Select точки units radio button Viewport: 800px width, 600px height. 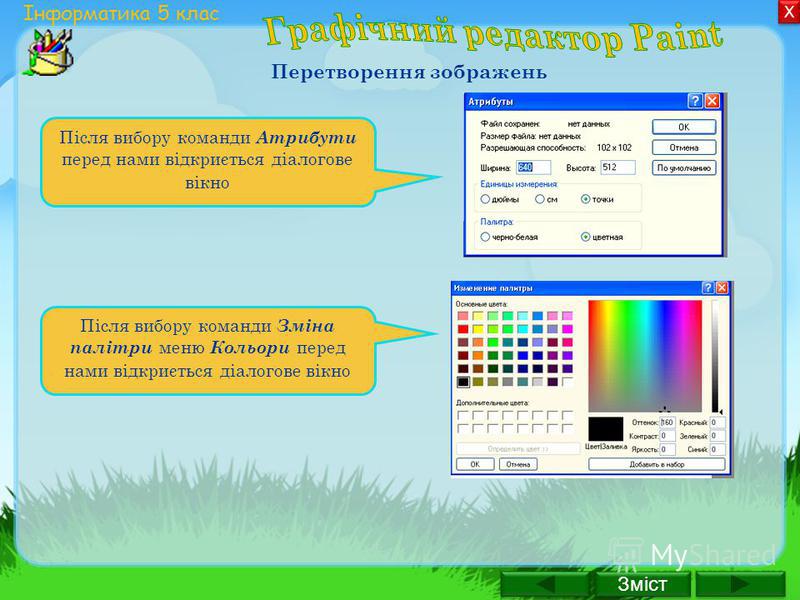[x=585, y=199]
